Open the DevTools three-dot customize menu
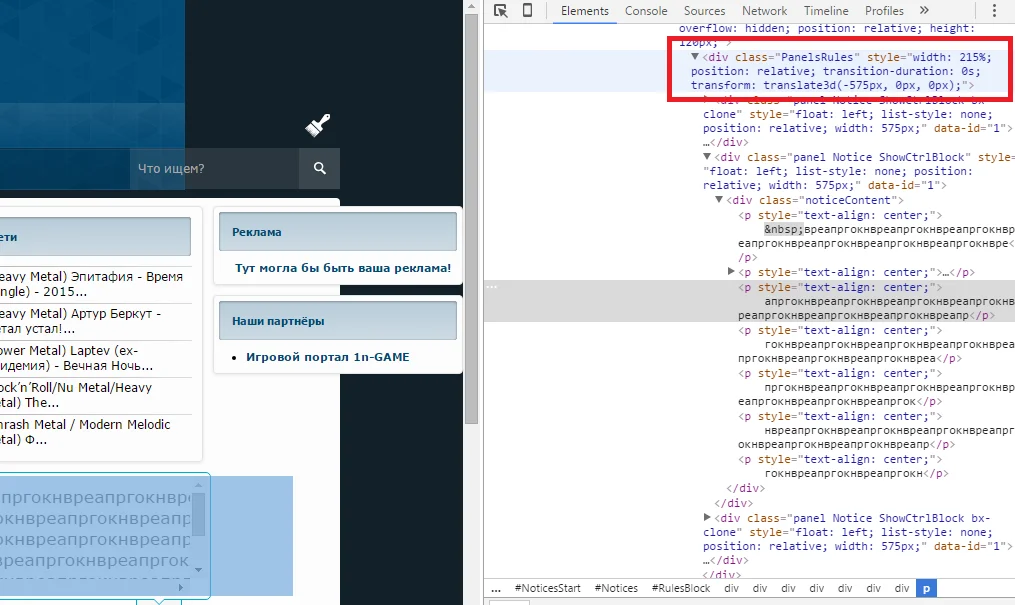The image size is (1015, 605). tap(994, 10)
